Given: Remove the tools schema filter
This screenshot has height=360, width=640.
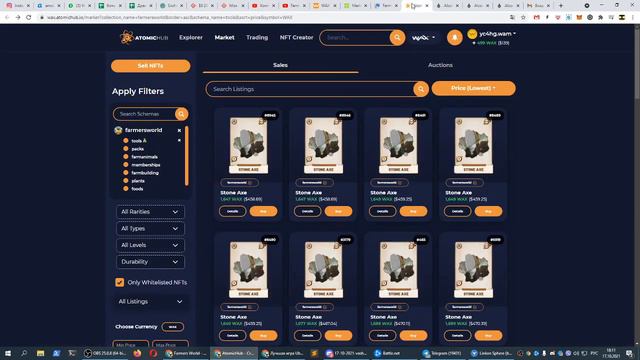Looking at the screenshot, I should point(179,140).
